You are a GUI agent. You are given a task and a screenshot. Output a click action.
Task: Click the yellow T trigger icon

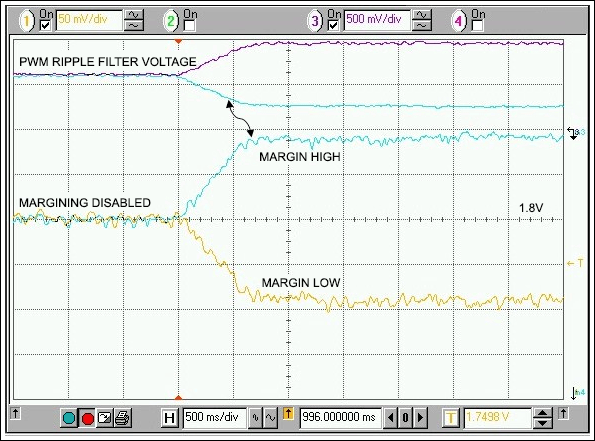451,418
